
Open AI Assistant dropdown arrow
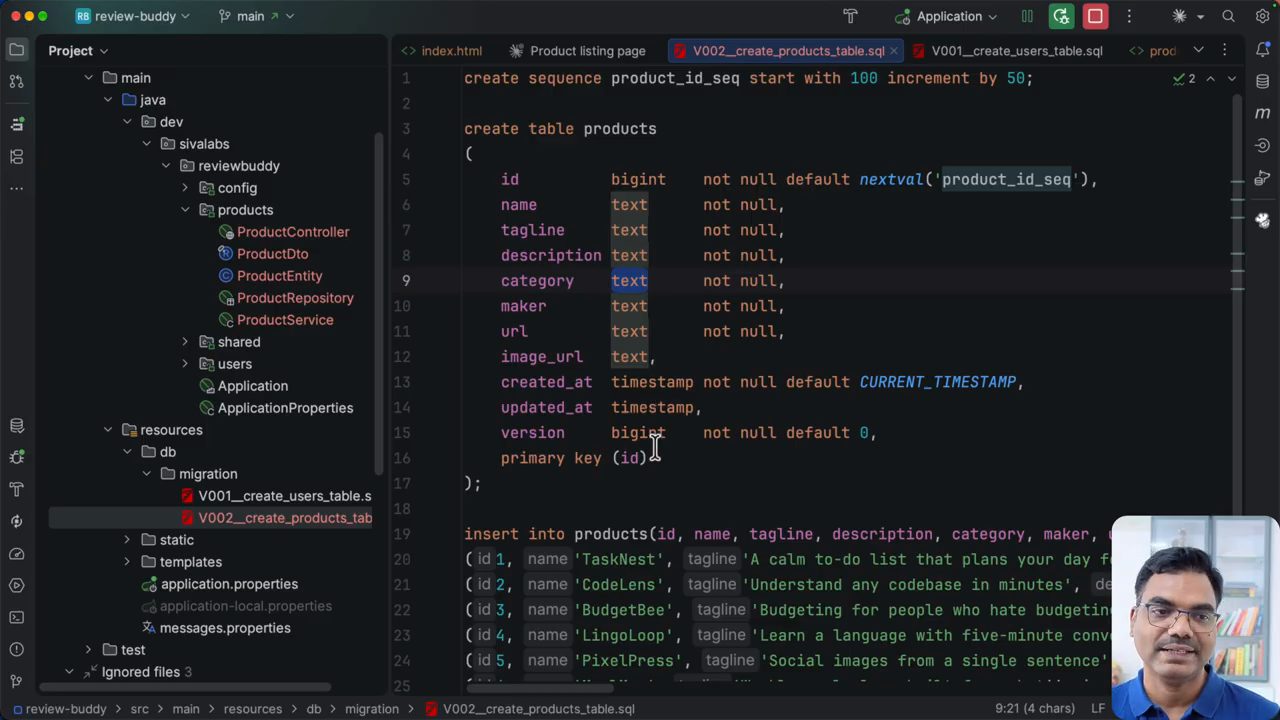tap(1200, 16)
